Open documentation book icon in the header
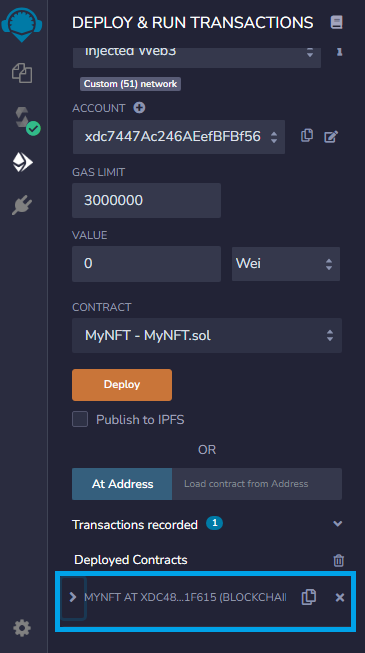Viewport: 365px width, 653px height. [x=337, y=22]
